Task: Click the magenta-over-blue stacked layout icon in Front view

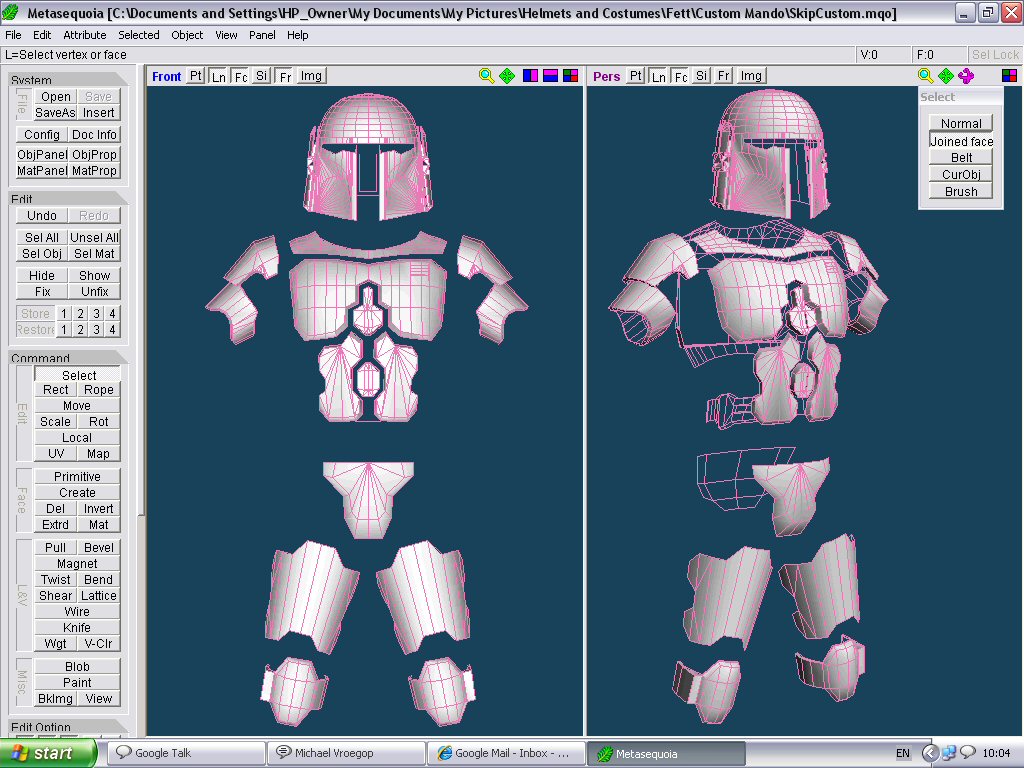Action: (551, 76)
